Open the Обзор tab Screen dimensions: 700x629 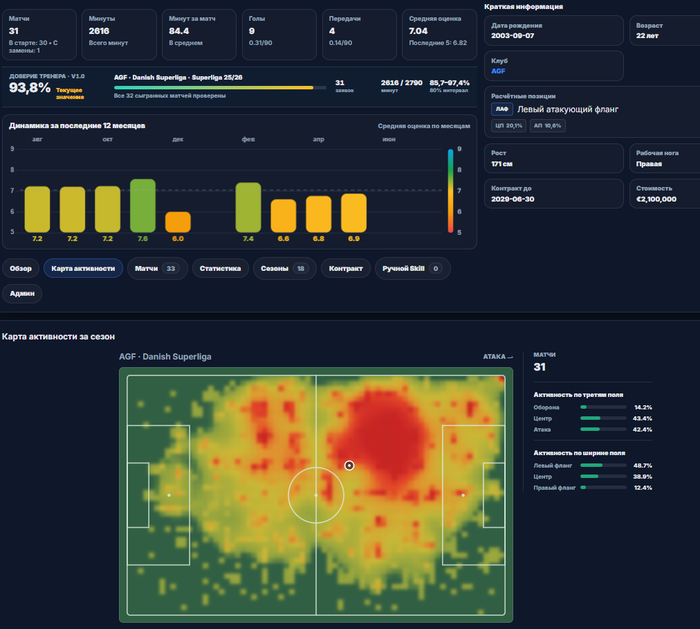(21, 268)
